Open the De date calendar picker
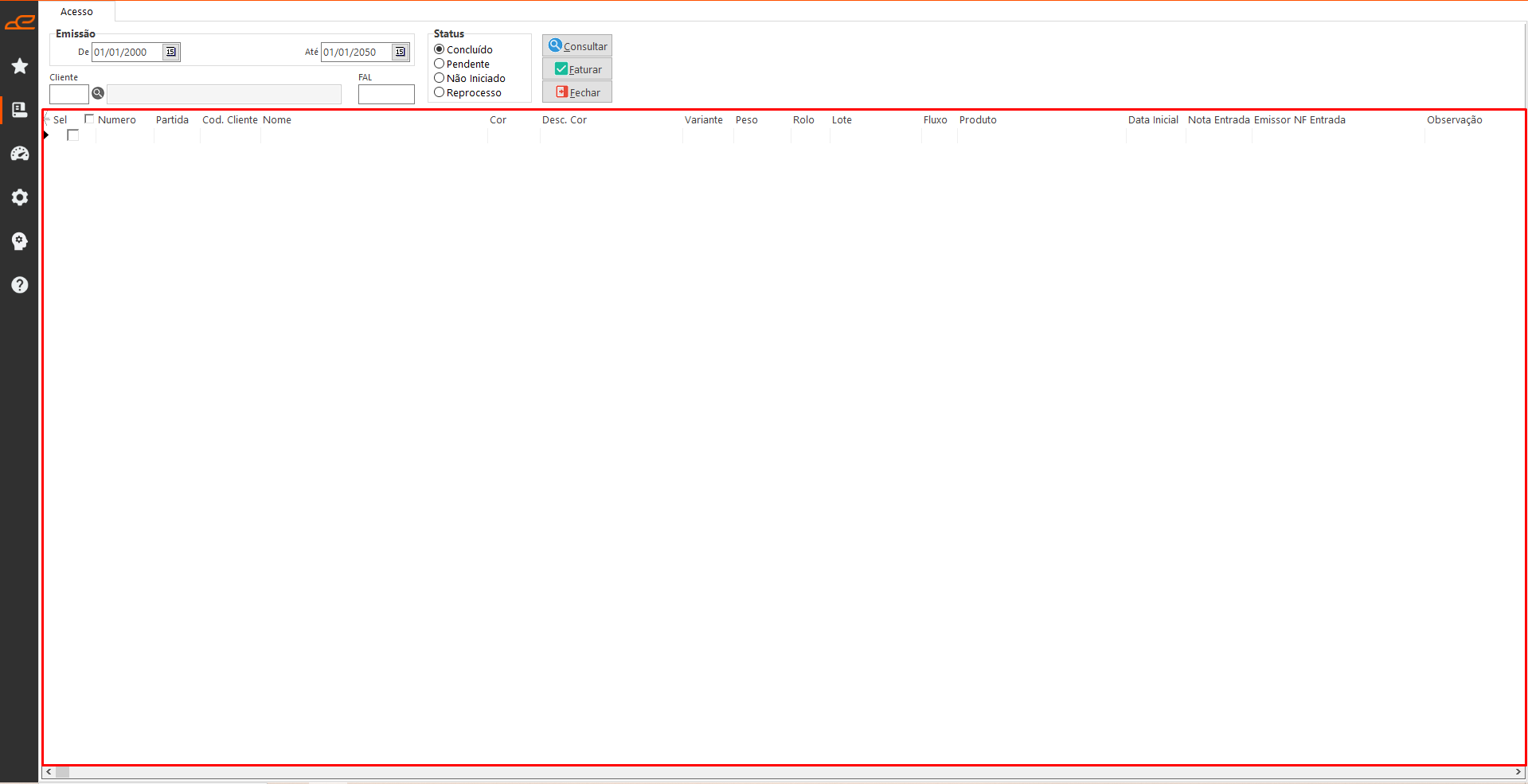 [x=170, y=53]
